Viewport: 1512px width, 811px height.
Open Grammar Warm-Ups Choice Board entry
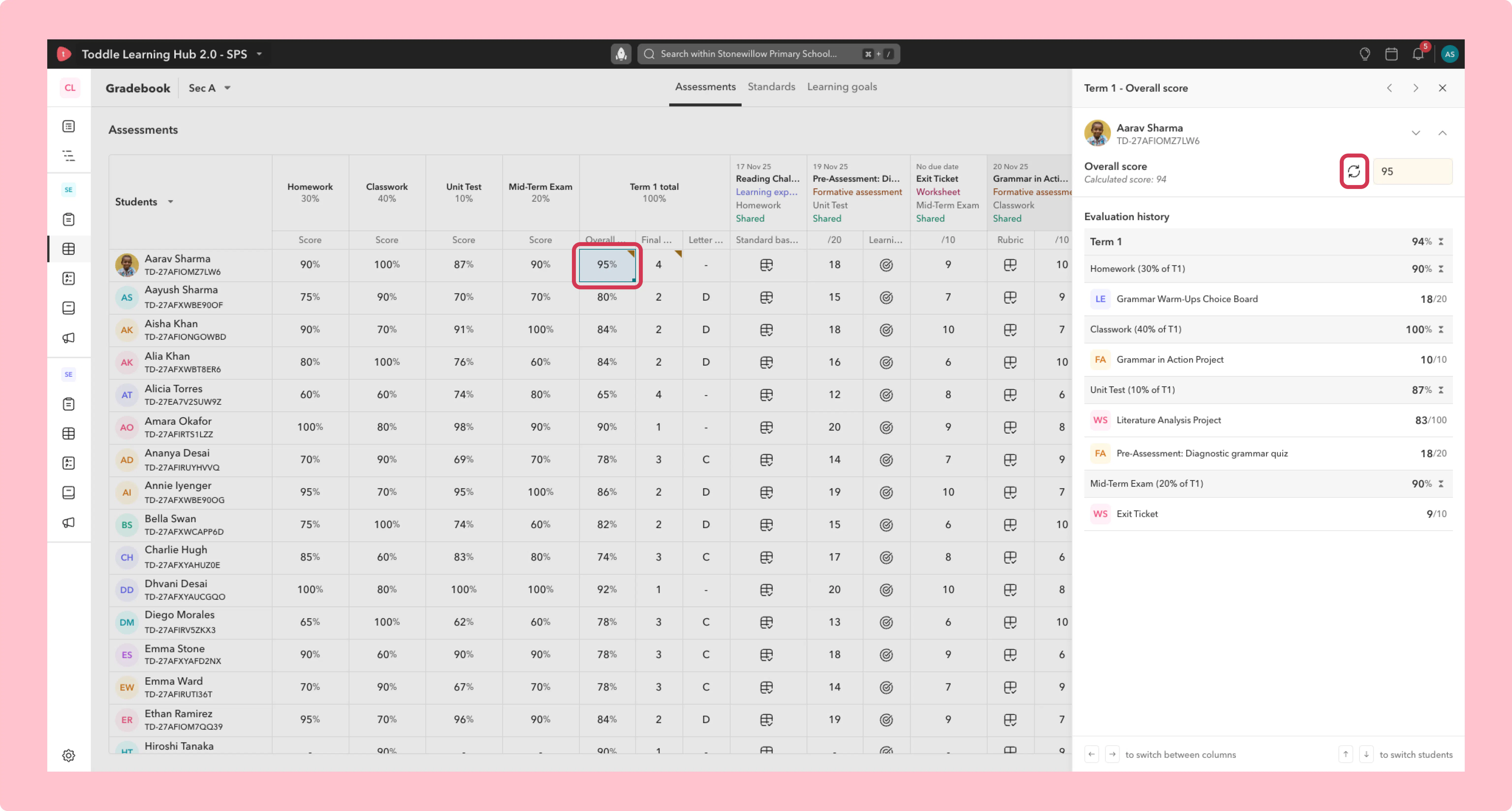[1268, 299]
